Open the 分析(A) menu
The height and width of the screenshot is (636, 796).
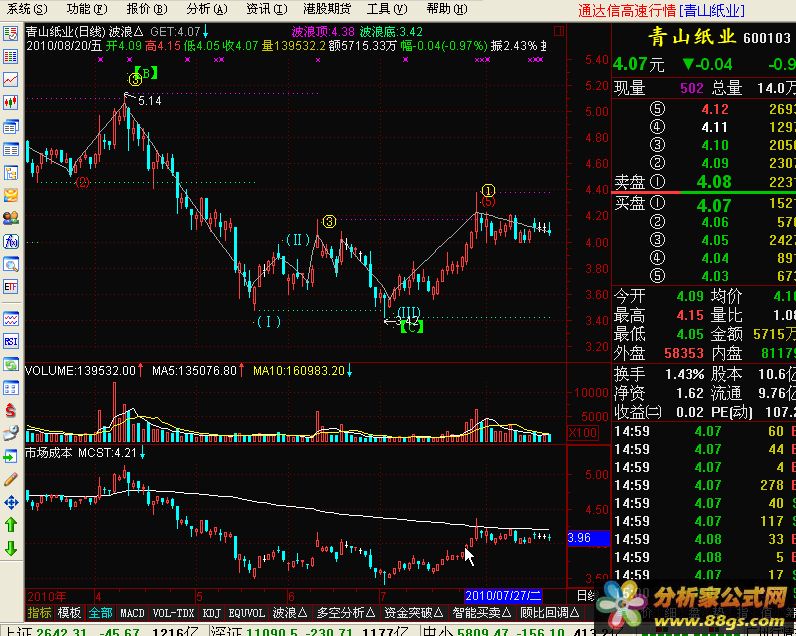click(206, 9)
